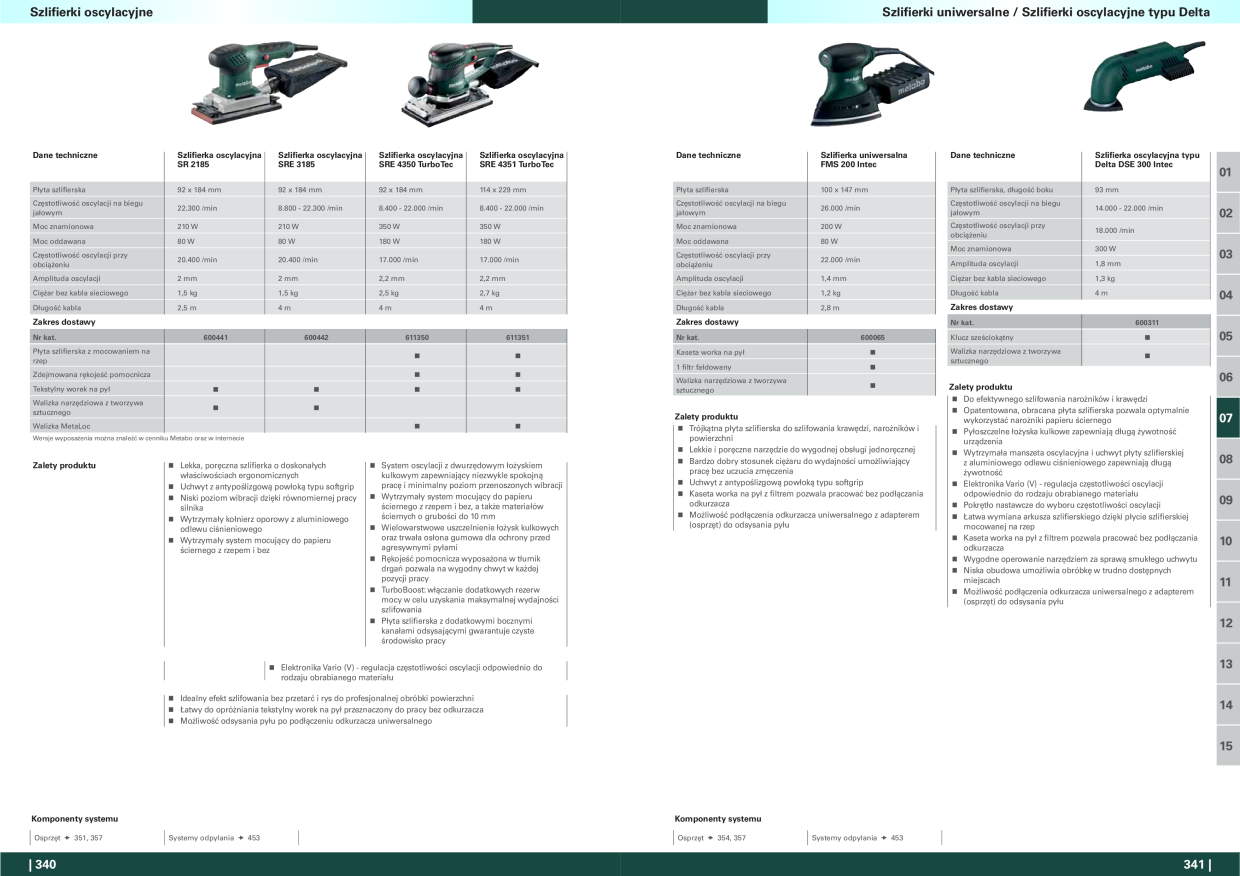Click the 'Klucz sześciokątny' row label
Image resolution: width=1240 pixels, height=876 pixels.
point(981,337)
